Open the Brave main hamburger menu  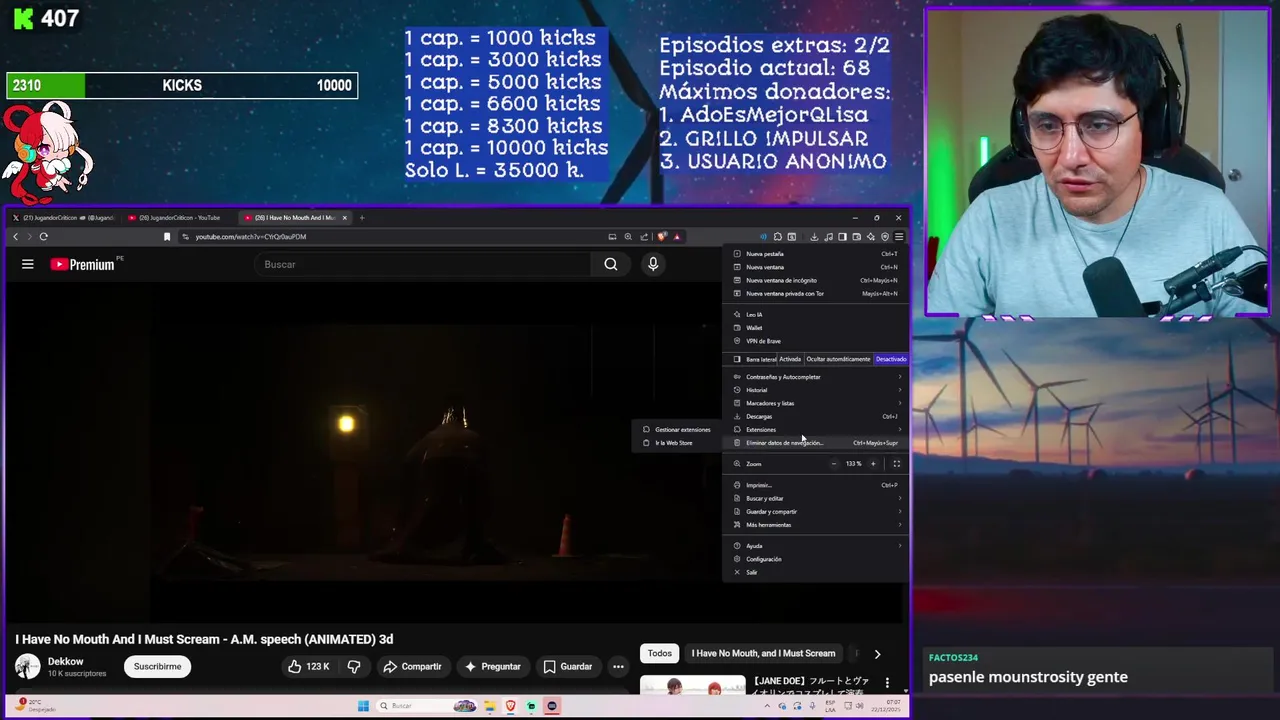(x=899, y=237)
